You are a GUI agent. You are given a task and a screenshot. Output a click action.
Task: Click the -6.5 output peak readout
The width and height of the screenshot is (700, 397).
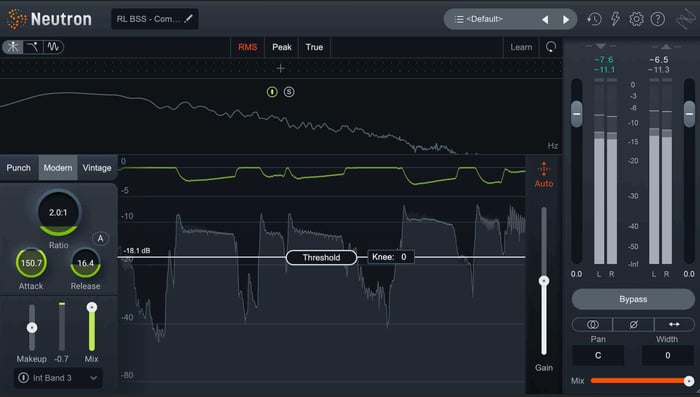coord(658,60)
